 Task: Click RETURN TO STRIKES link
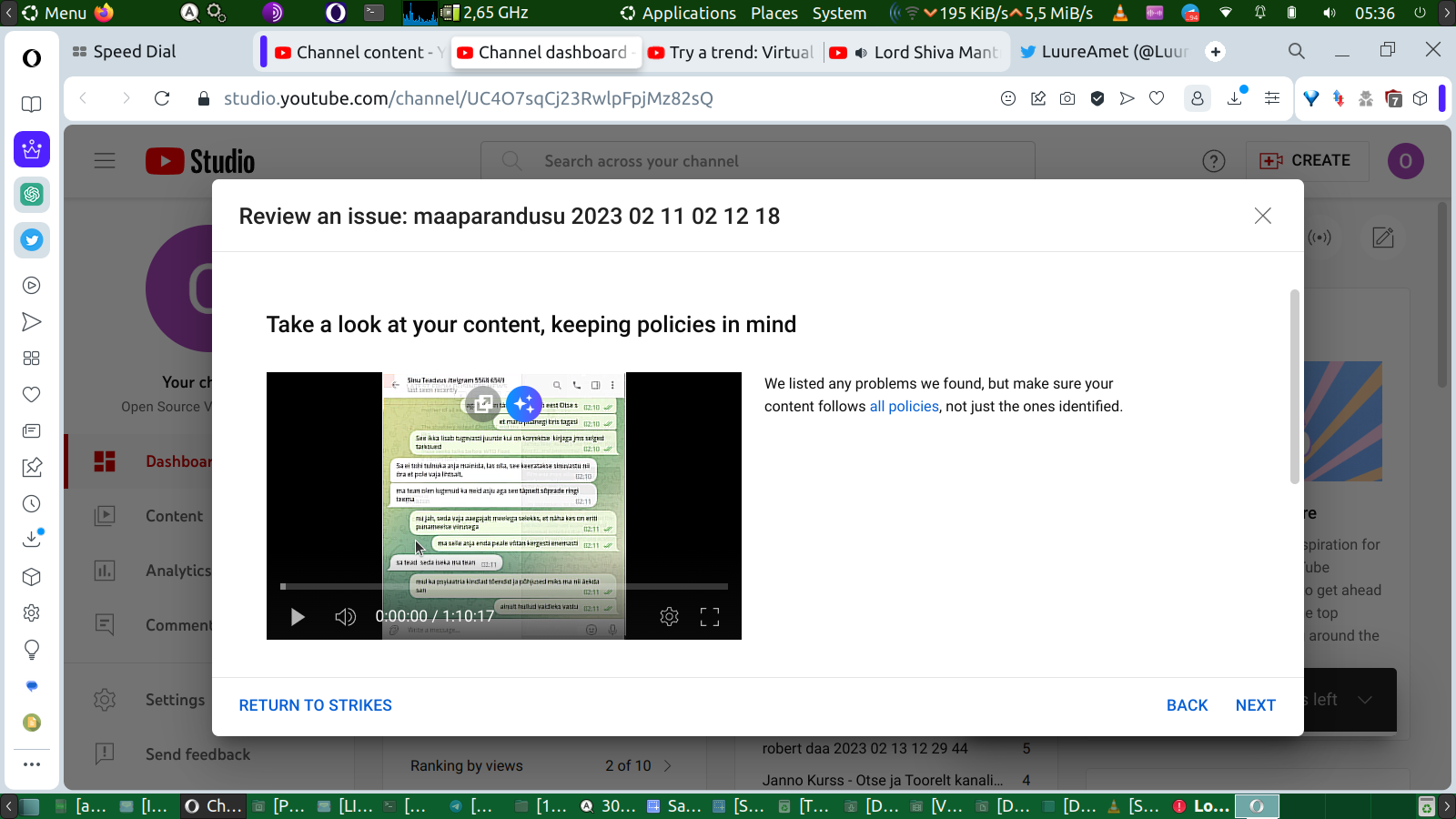(x=315, y=705)
